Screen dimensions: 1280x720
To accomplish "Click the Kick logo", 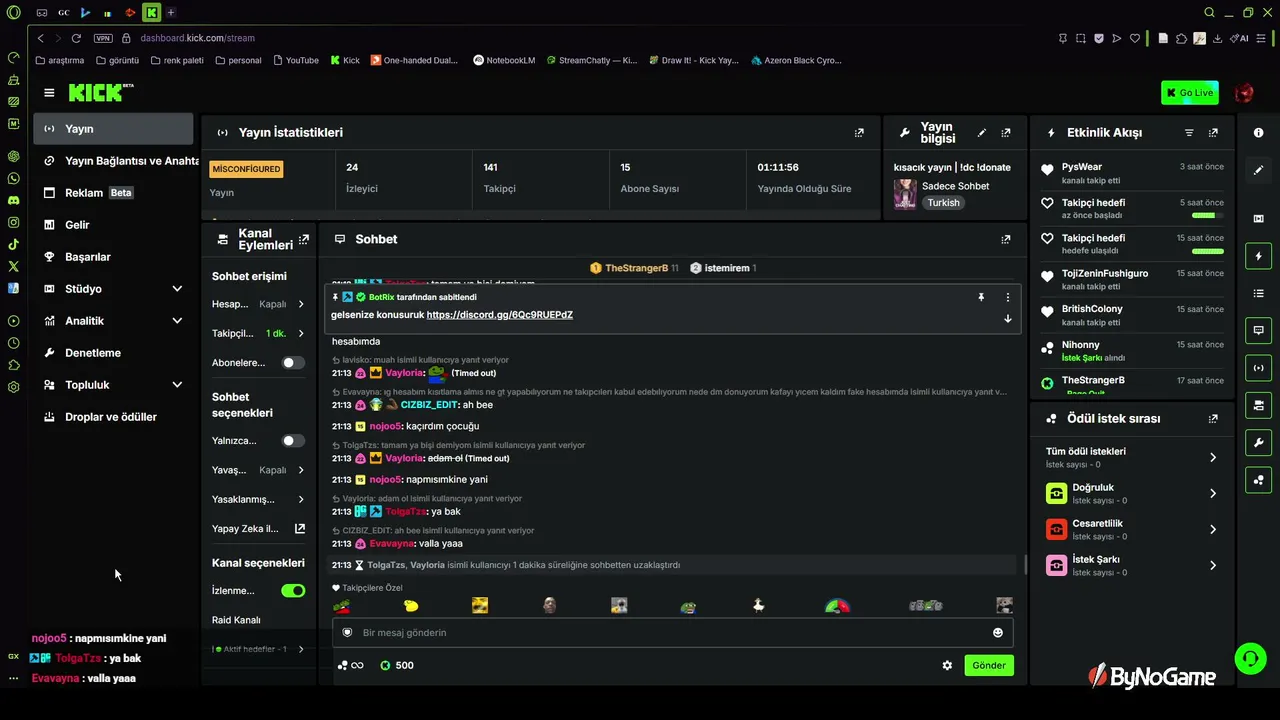I will click(x=100, y=93).
